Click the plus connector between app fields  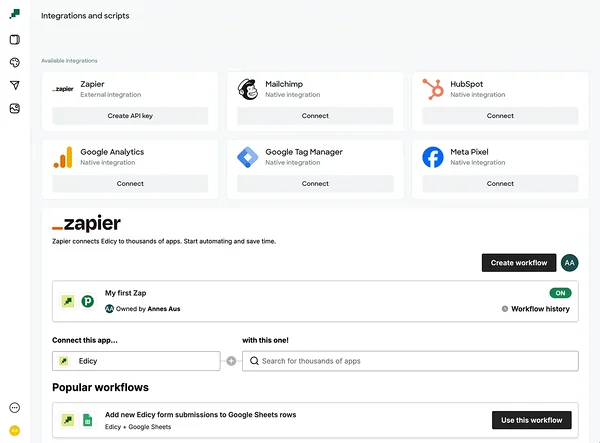tap(231, 361)
